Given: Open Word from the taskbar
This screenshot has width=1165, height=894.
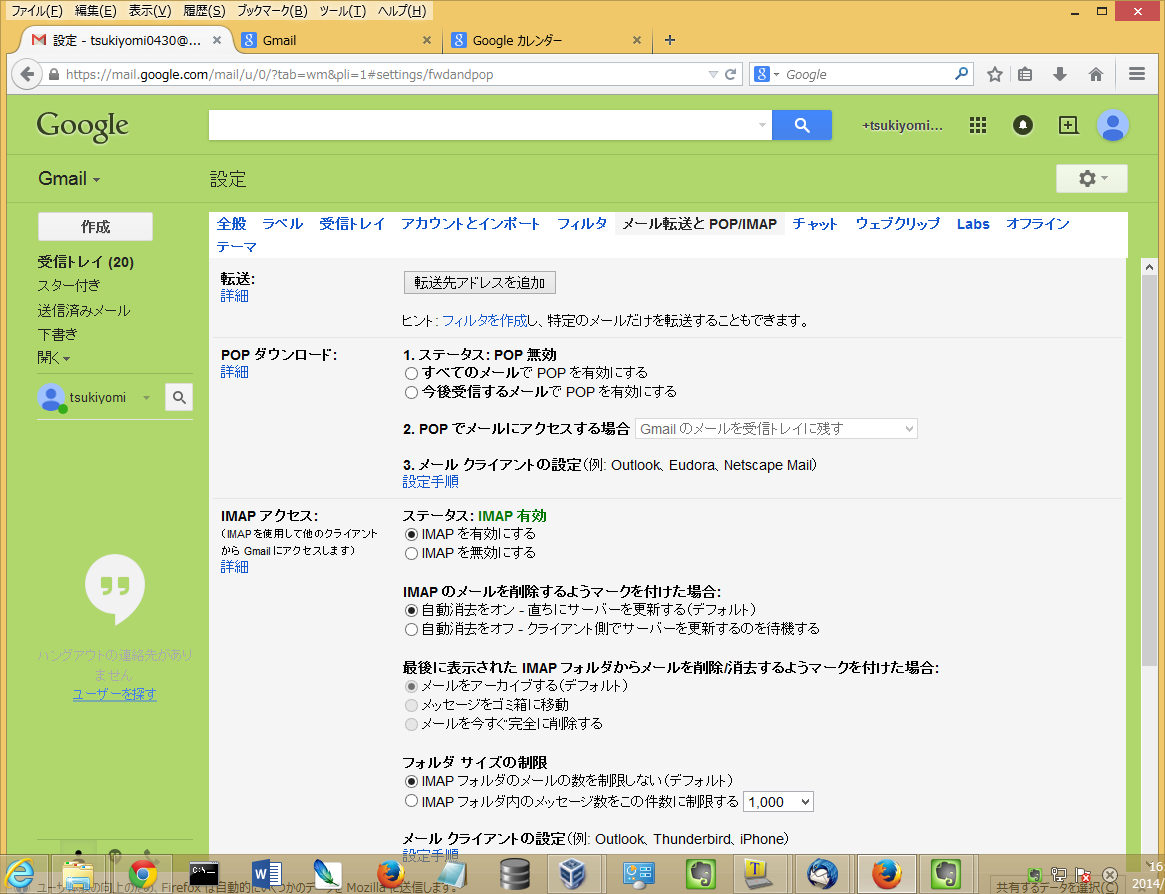Looking at the screenshot, I should [x=266, y=875].
